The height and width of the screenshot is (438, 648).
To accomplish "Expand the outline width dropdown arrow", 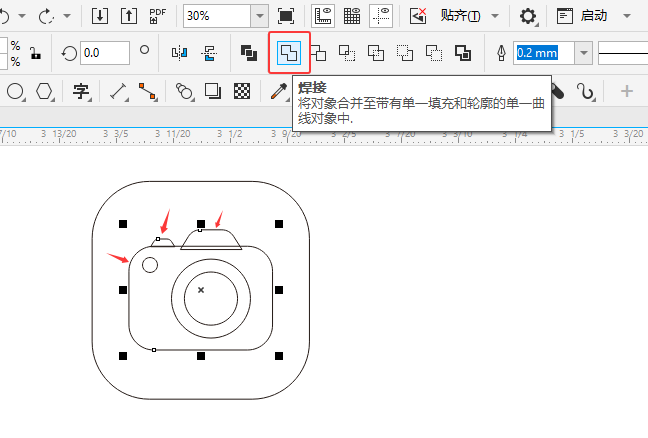I will tap(584, 53).
